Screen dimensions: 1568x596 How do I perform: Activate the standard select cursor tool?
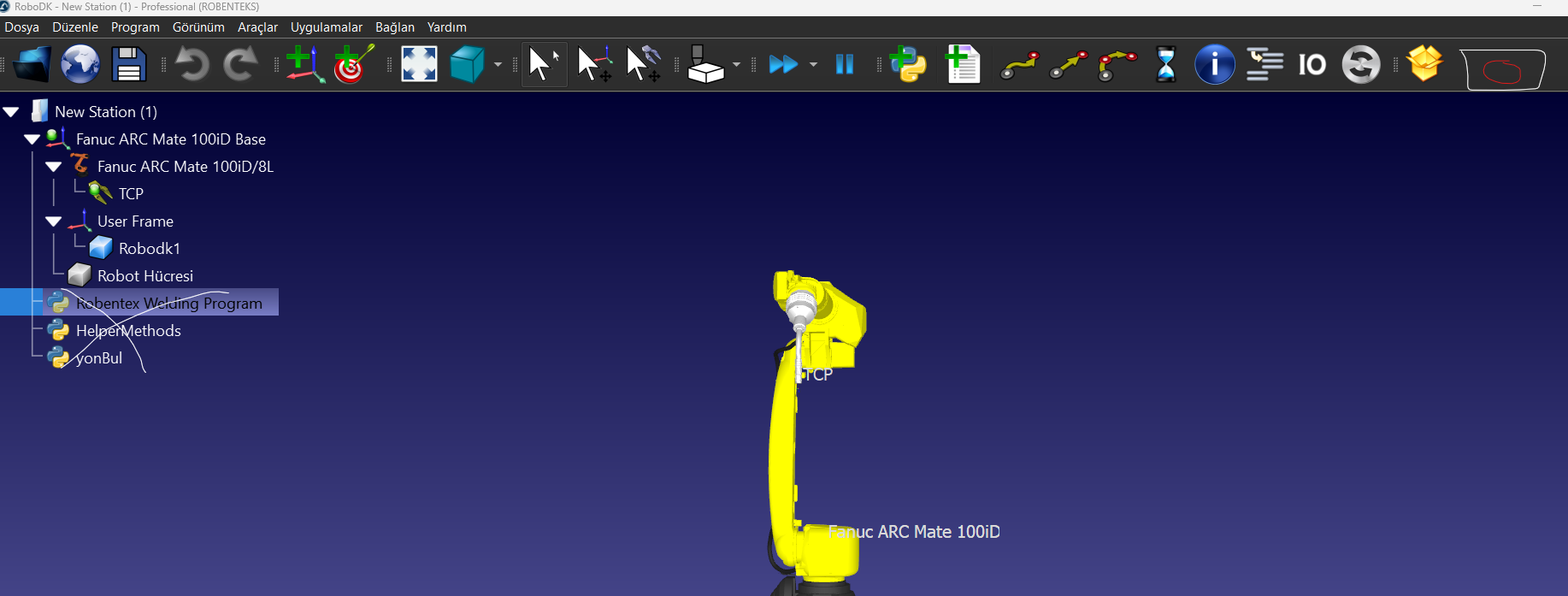[543, 64]
